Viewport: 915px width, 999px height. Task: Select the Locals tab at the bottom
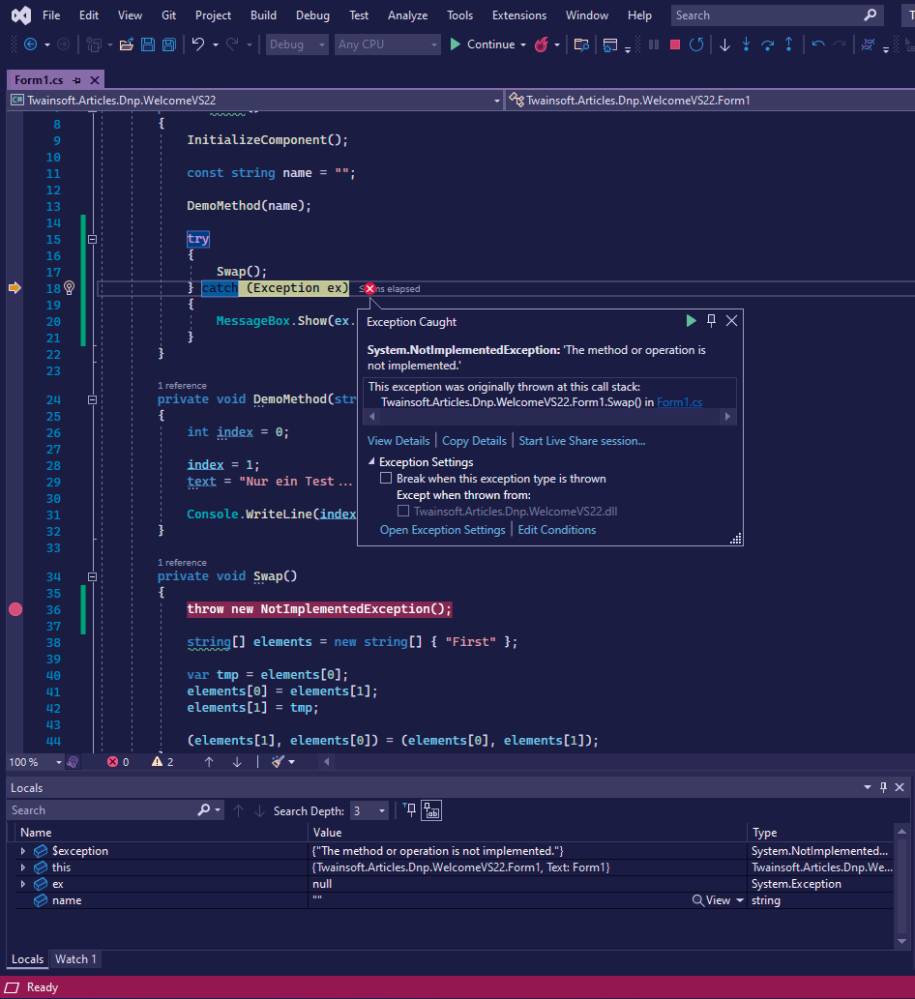(x=27, y=959)
